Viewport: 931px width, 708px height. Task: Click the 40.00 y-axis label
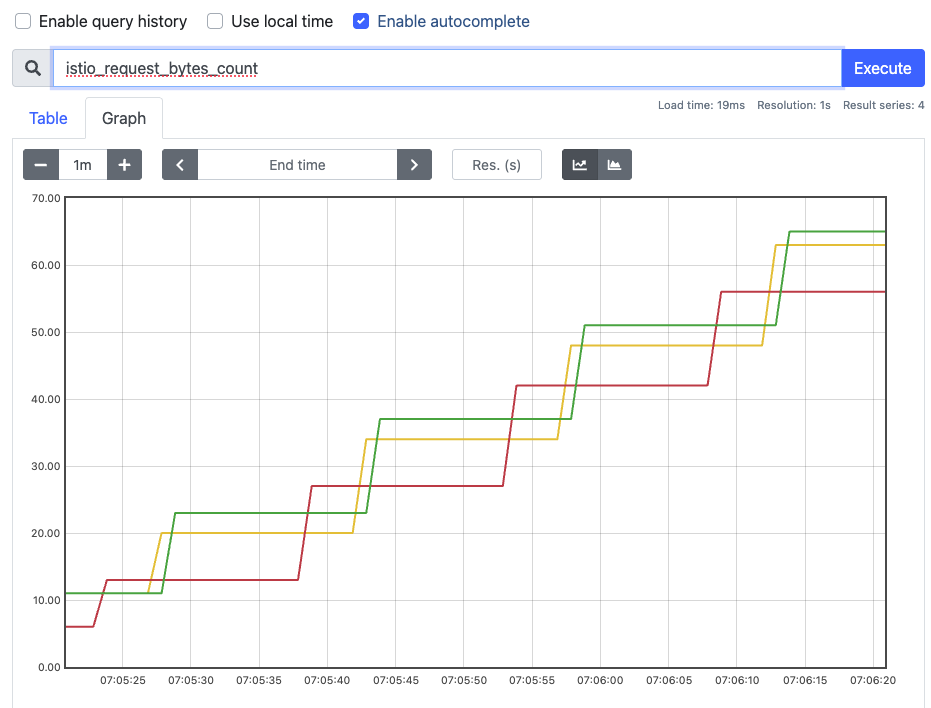click(46, 400)
